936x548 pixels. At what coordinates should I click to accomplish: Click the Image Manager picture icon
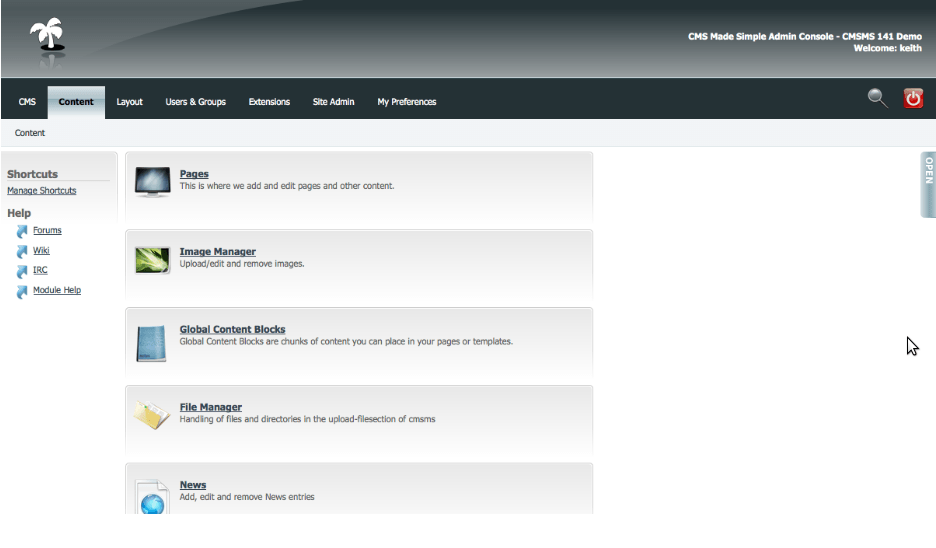(x=152, y=260)
